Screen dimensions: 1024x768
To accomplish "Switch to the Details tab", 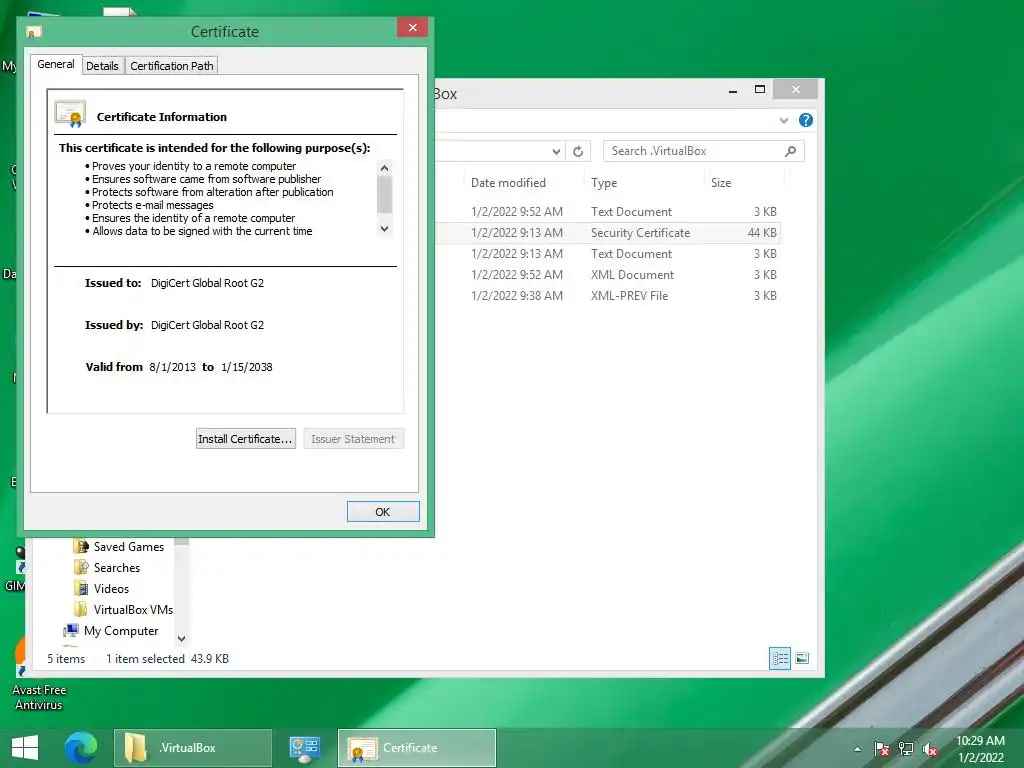I will (x=102, y=66).
